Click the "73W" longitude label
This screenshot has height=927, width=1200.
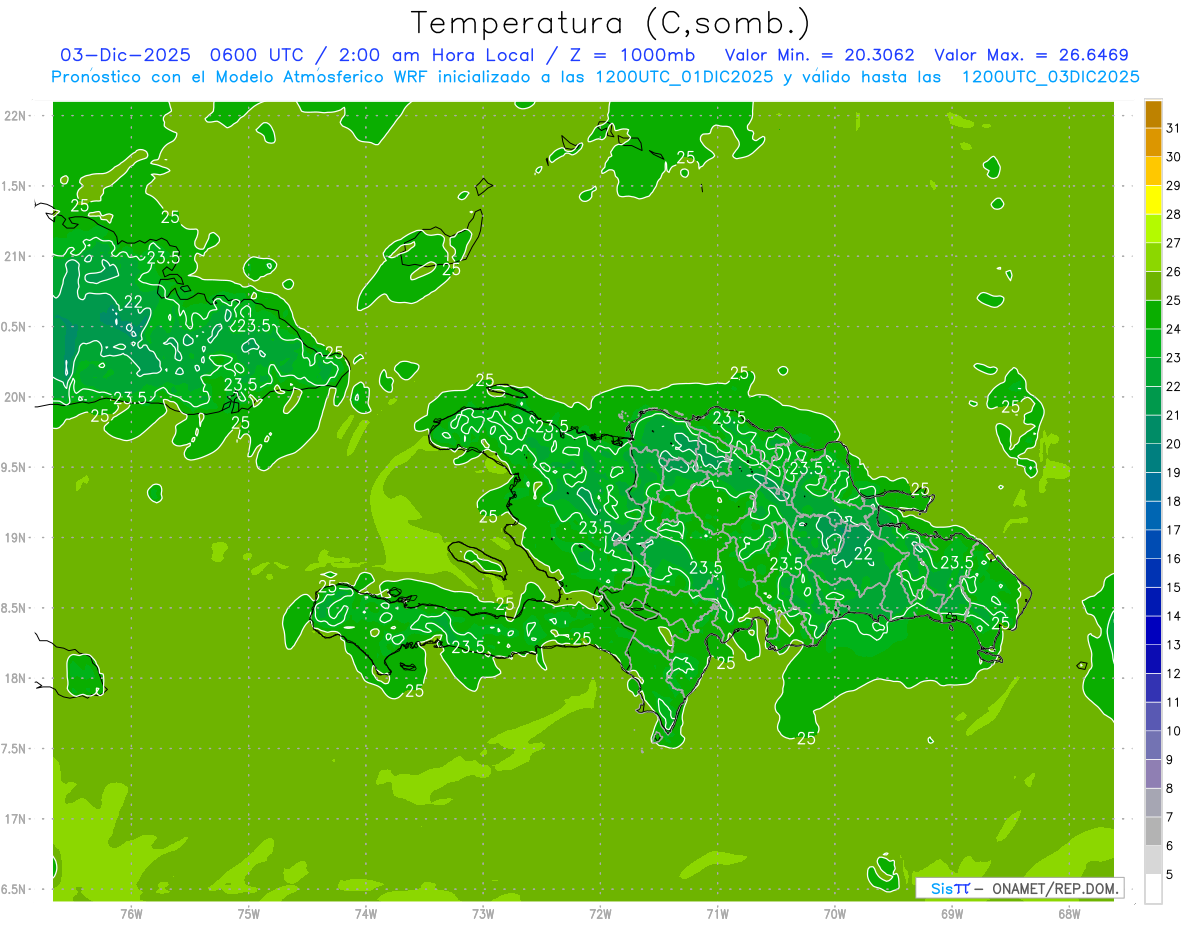click(x=483, y=914)
